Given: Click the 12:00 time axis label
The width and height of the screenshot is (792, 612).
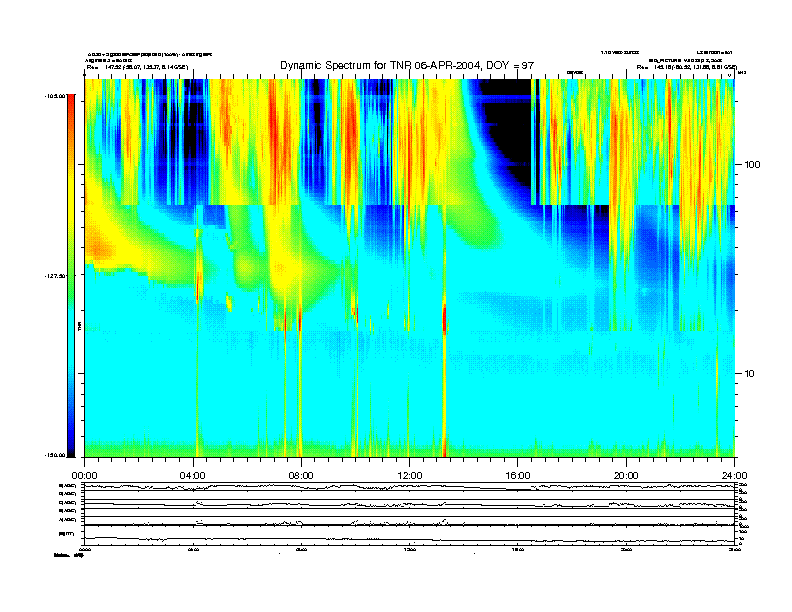Looking at the screenshot, I should point(410,476).
